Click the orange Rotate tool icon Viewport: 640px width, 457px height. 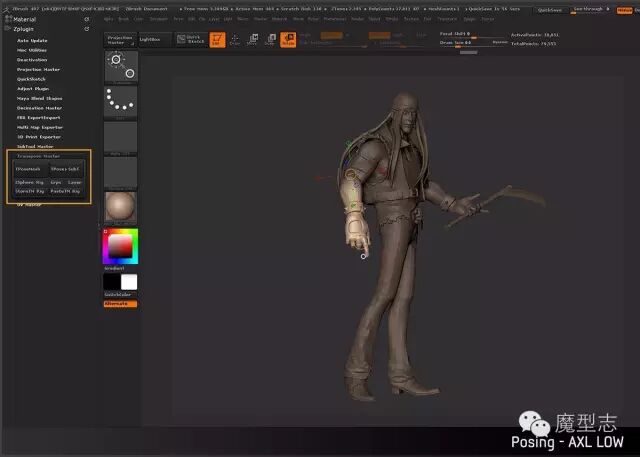[288, 40]
